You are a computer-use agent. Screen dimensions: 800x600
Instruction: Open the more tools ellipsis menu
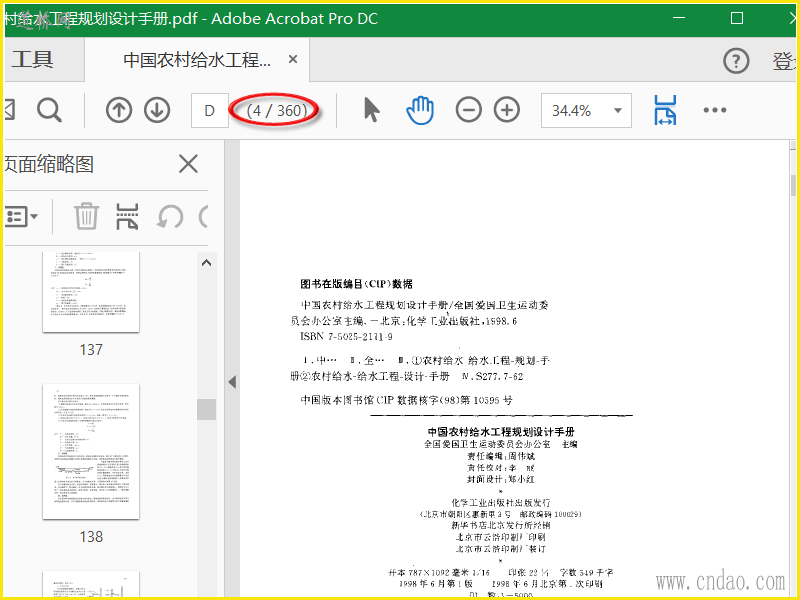714,110
